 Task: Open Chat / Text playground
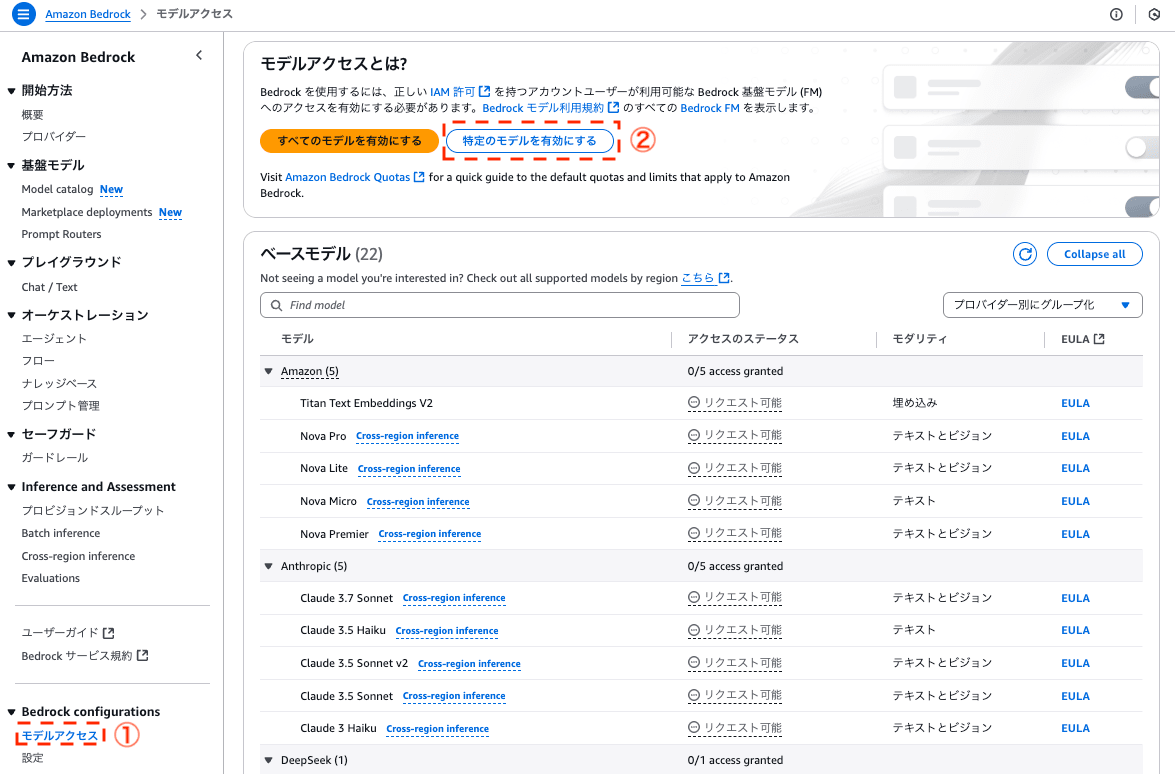pos(49,287)
